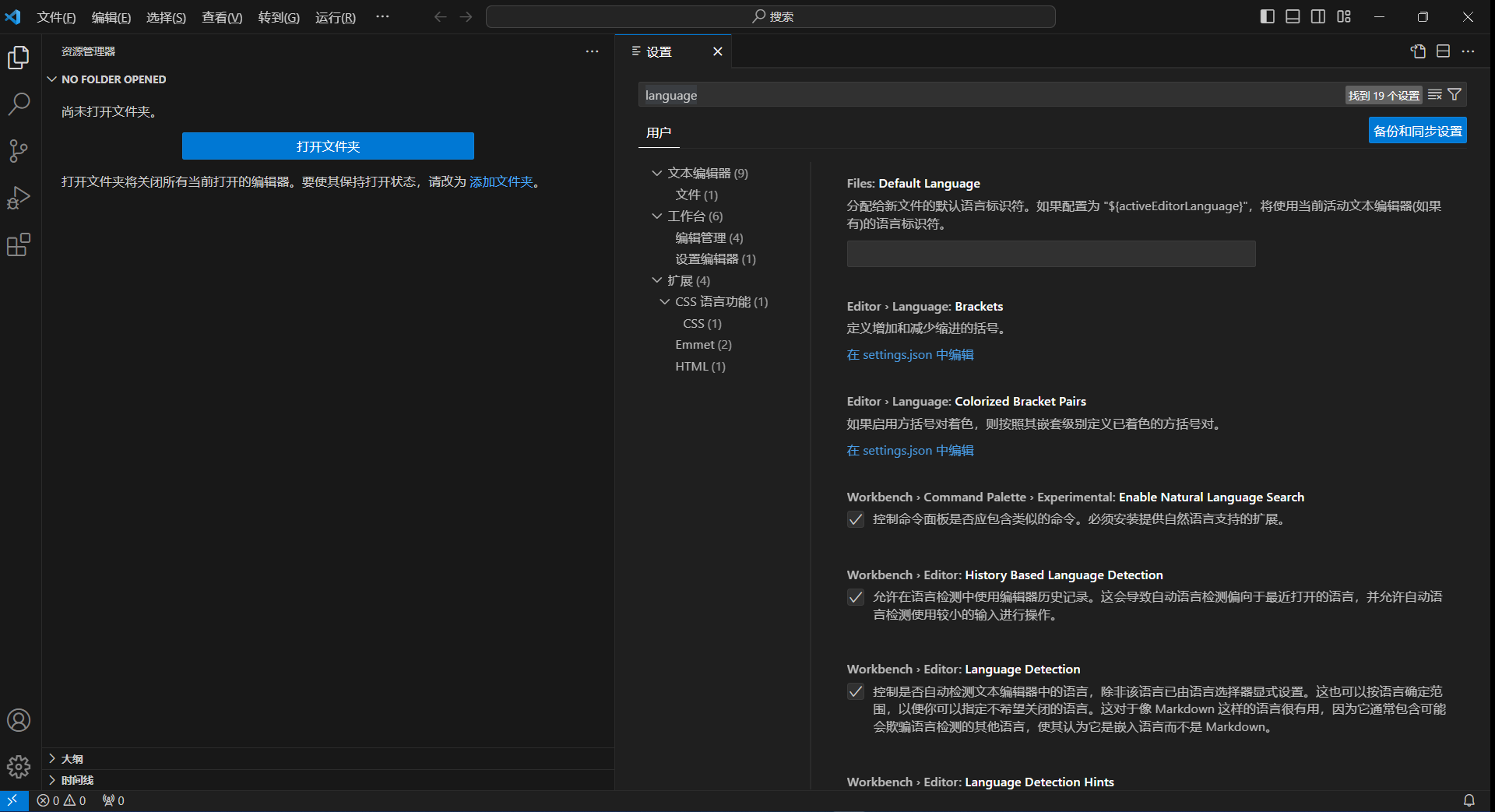This screenshot has height=812, width=1495.
Task: Open the settings filter funnel icon
Action: [x=1455, y=95]
